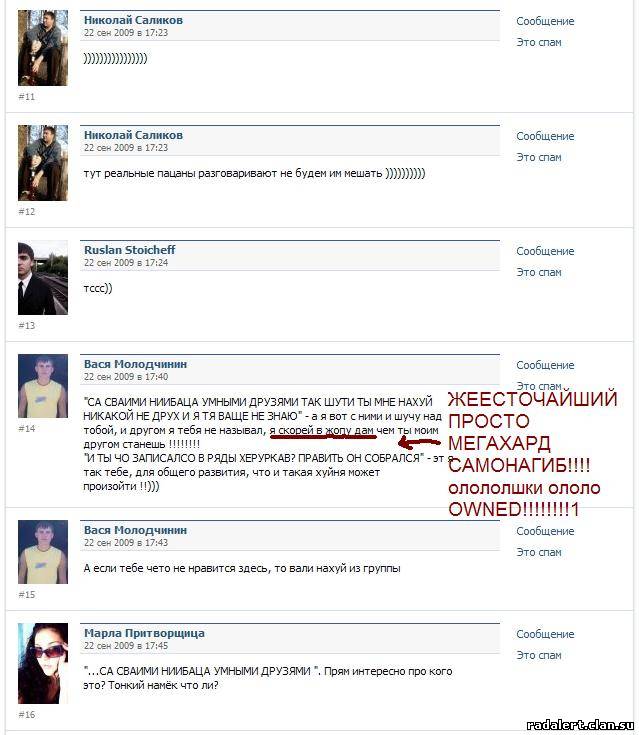Open Ruslan Stoicheff profile photo
This screenshot has width=639, height=735.
43,278
